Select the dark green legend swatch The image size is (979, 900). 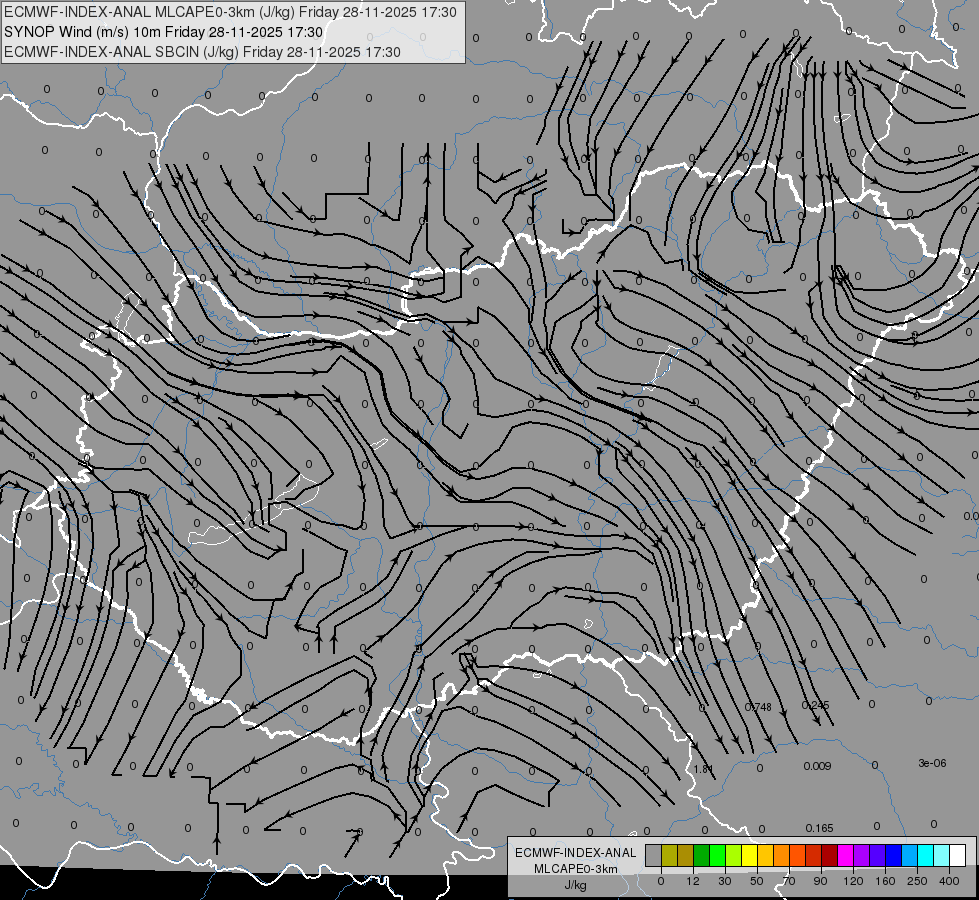tap(701, 856)
